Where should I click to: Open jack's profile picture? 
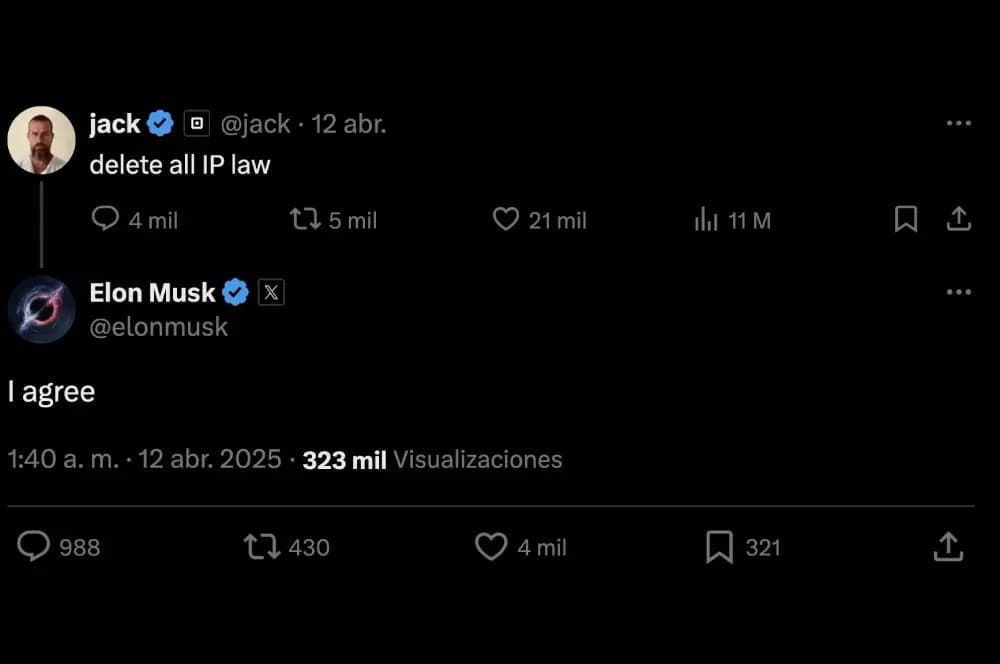pos(41,140)
